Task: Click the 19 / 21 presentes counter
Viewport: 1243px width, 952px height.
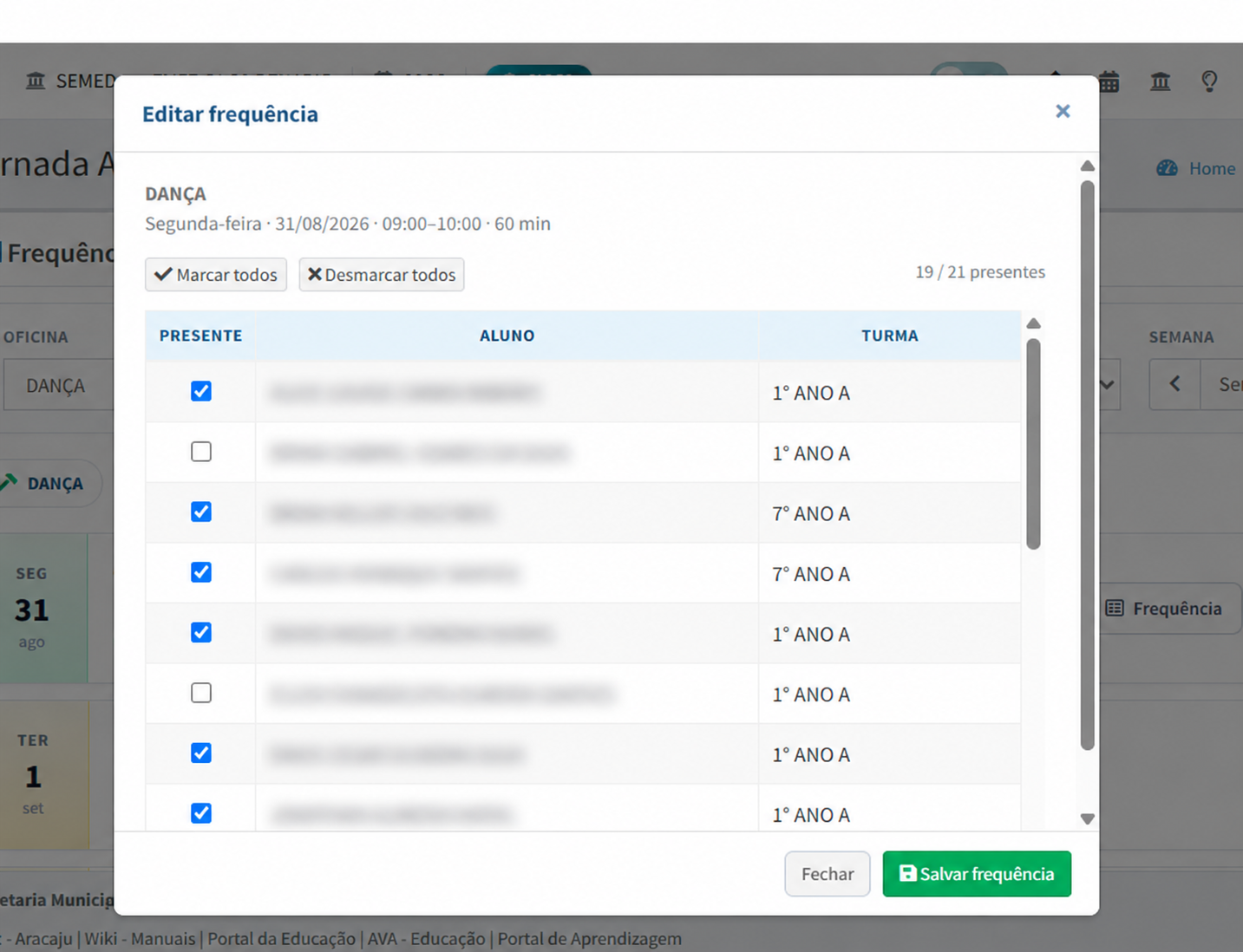Action: pyautogui.click(x=980, y=271)
